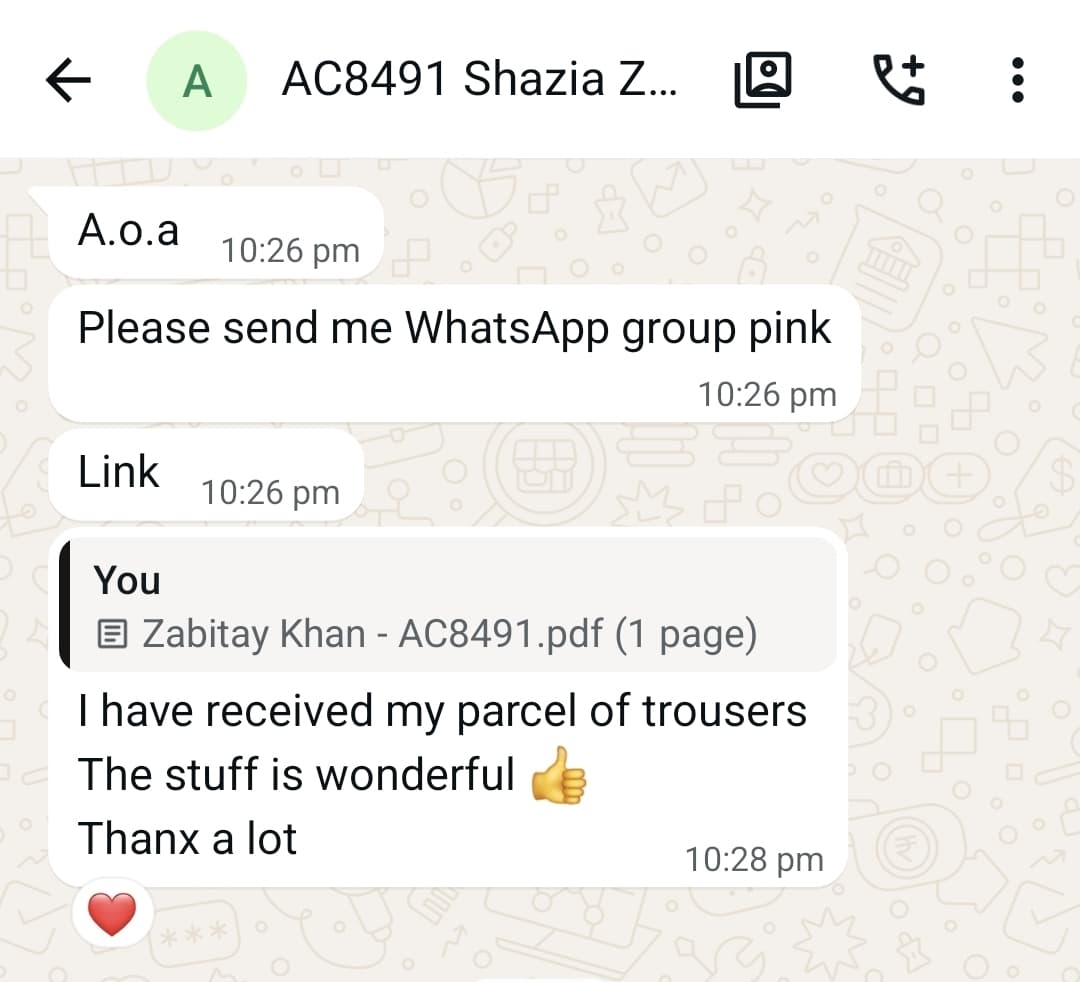
Task: Select the Link message bubble
Action: click(x=206, y=475)
